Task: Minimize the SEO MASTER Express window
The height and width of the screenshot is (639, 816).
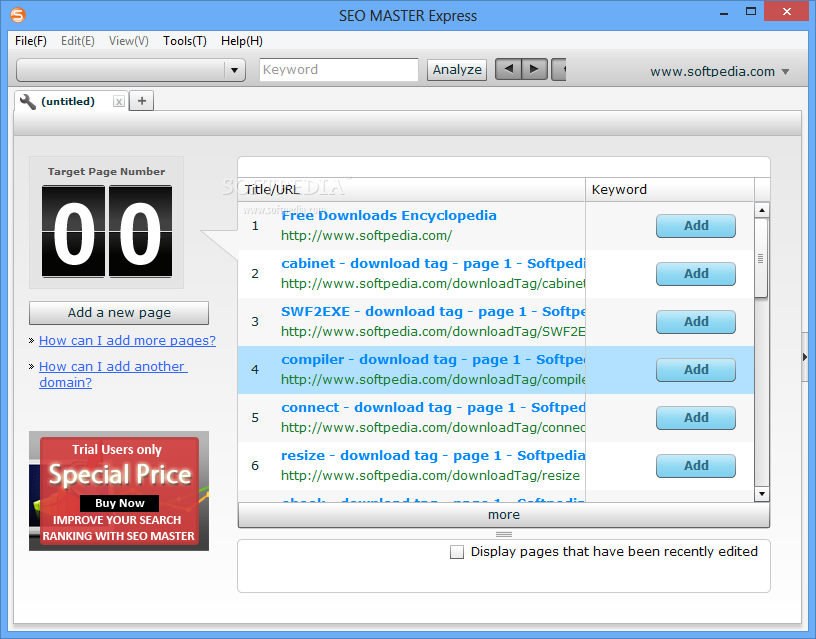Action: click(x=724, y=12)
